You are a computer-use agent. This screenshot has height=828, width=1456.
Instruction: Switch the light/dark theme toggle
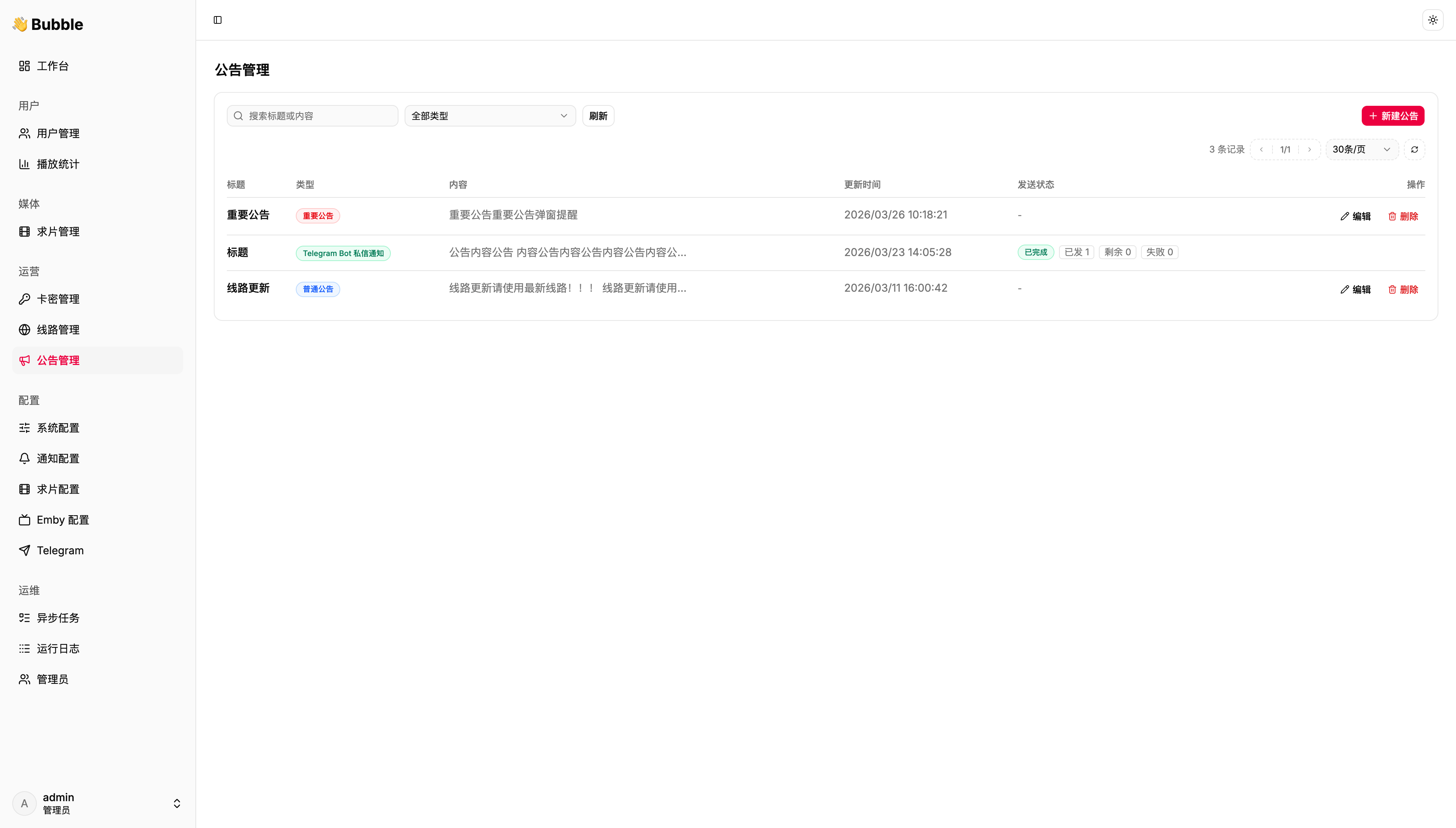[x=1433, y=20]
